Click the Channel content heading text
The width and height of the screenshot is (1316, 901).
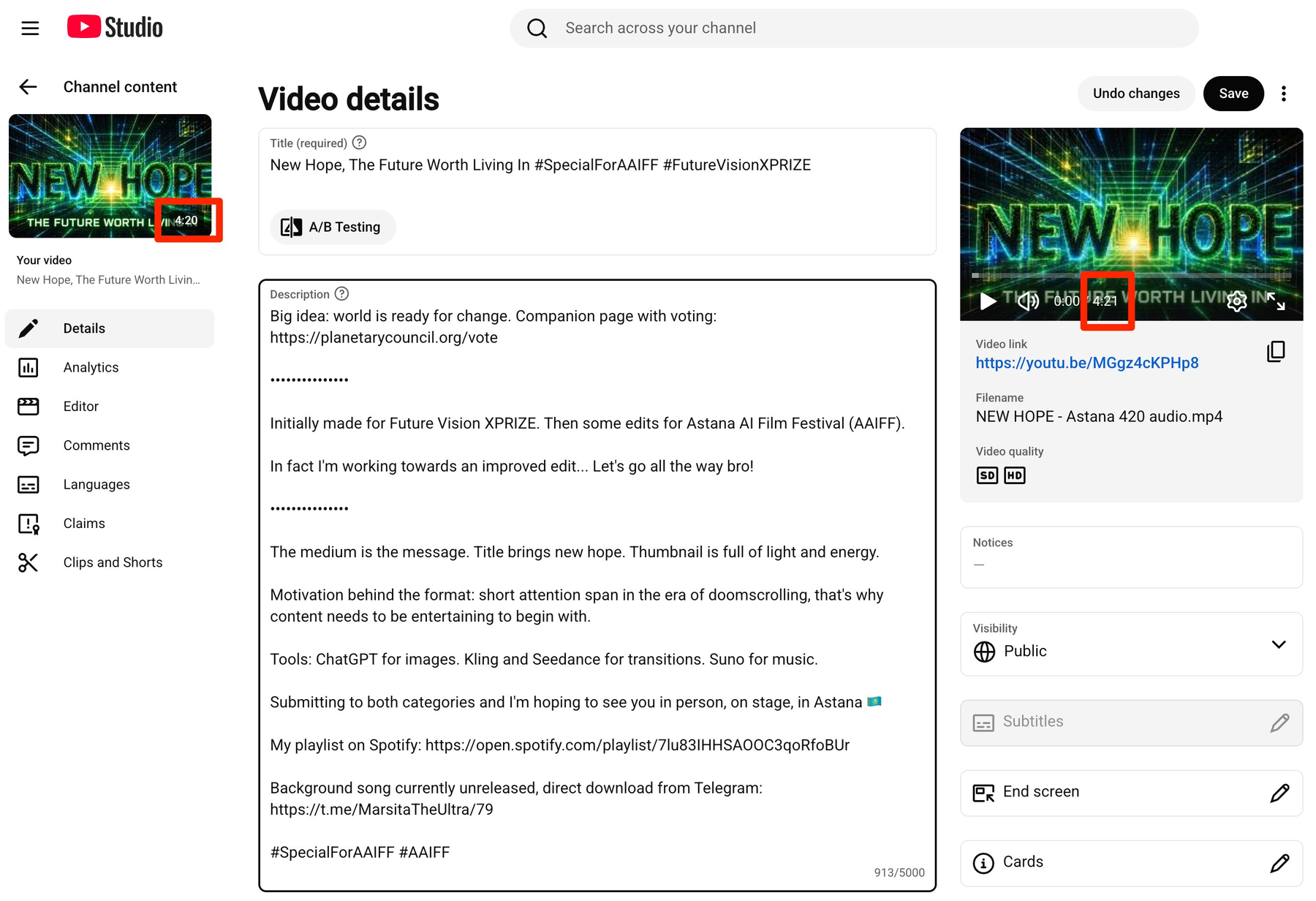coord(120,87)
